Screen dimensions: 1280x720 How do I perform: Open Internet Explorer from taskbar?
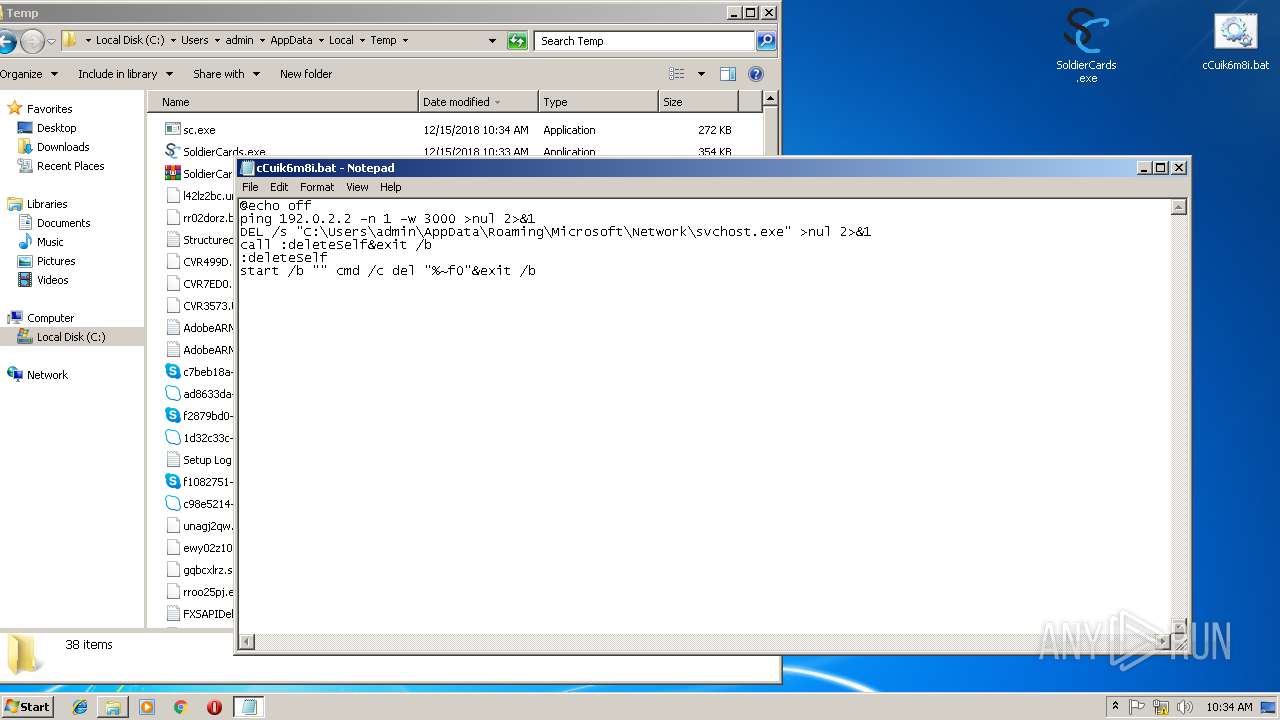80,707
